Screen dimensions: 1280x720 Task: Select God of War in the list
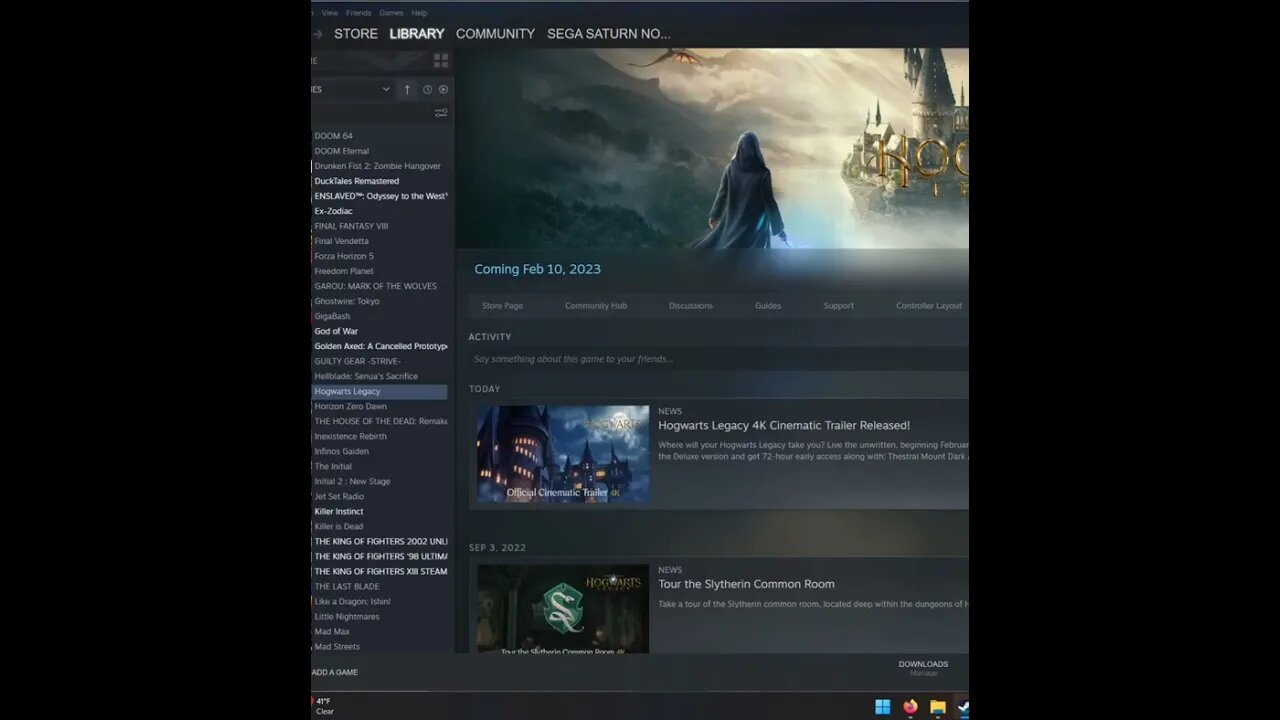336,331
